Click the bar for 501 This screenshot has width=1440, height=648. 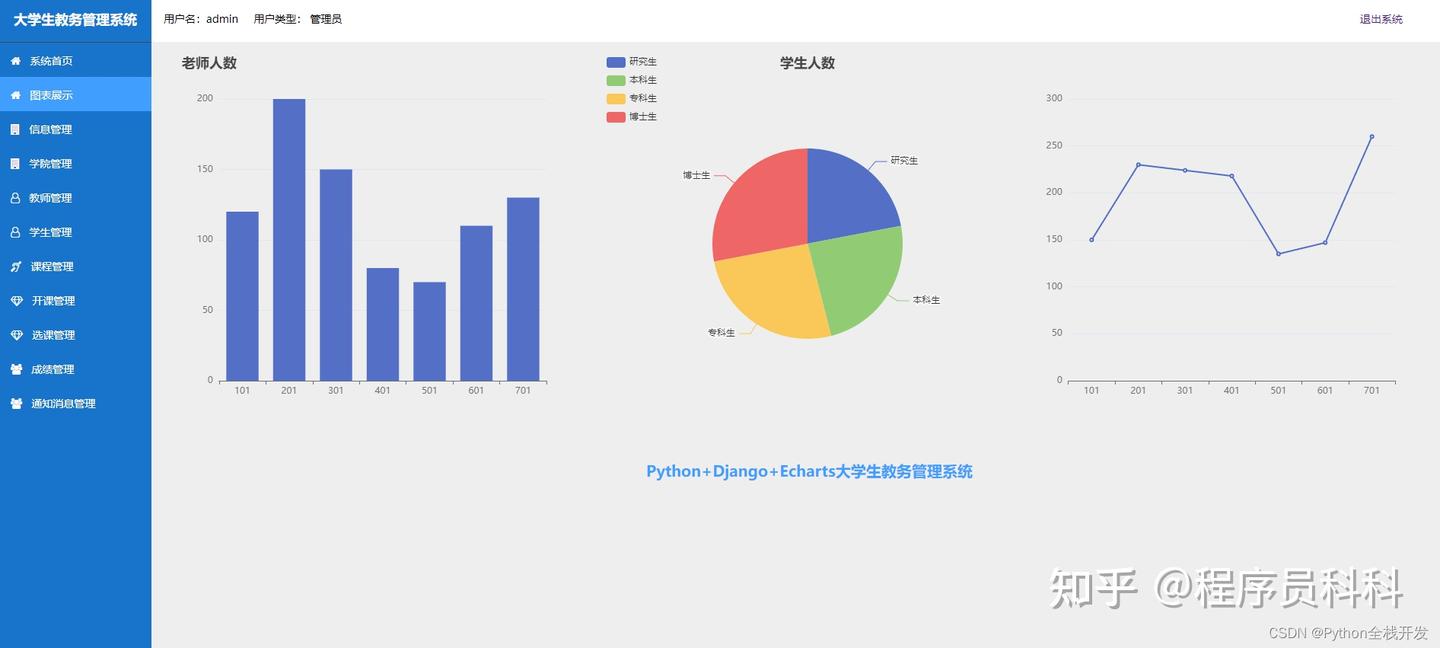click(x=429, y=331)
